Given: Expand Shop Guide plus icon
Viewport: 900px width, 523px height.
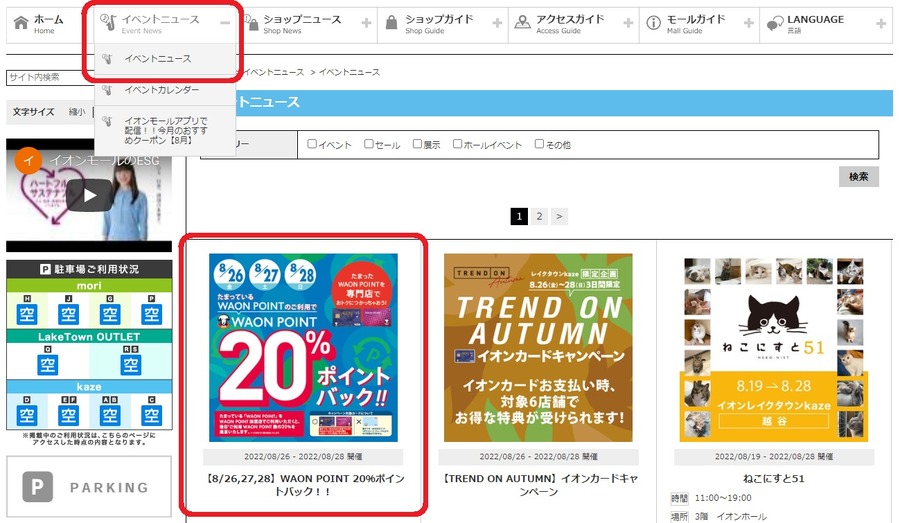Looking at the screenshot, I should [497, 23].
